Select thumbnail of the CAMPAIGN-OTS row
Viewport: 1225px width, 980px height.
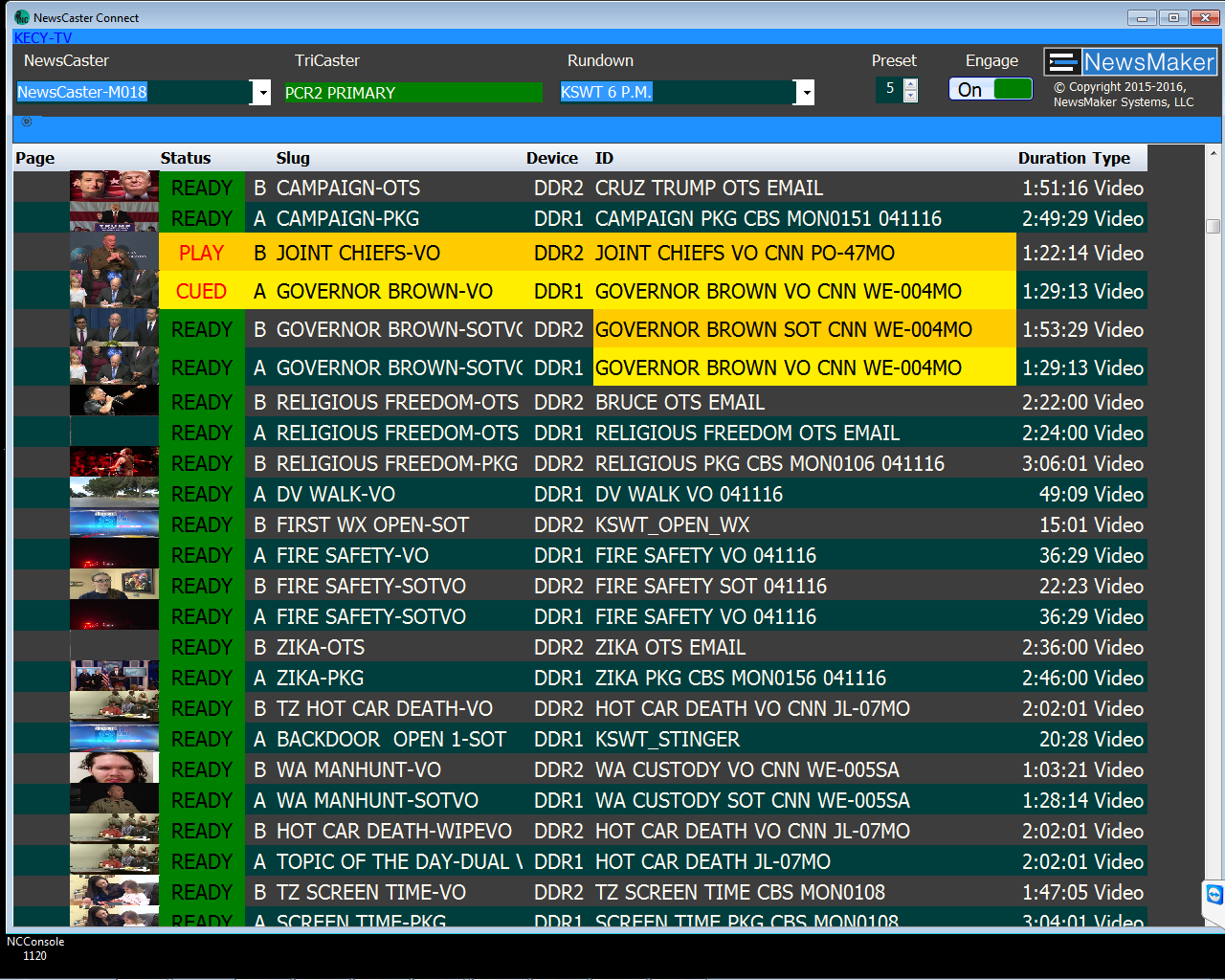114,187
